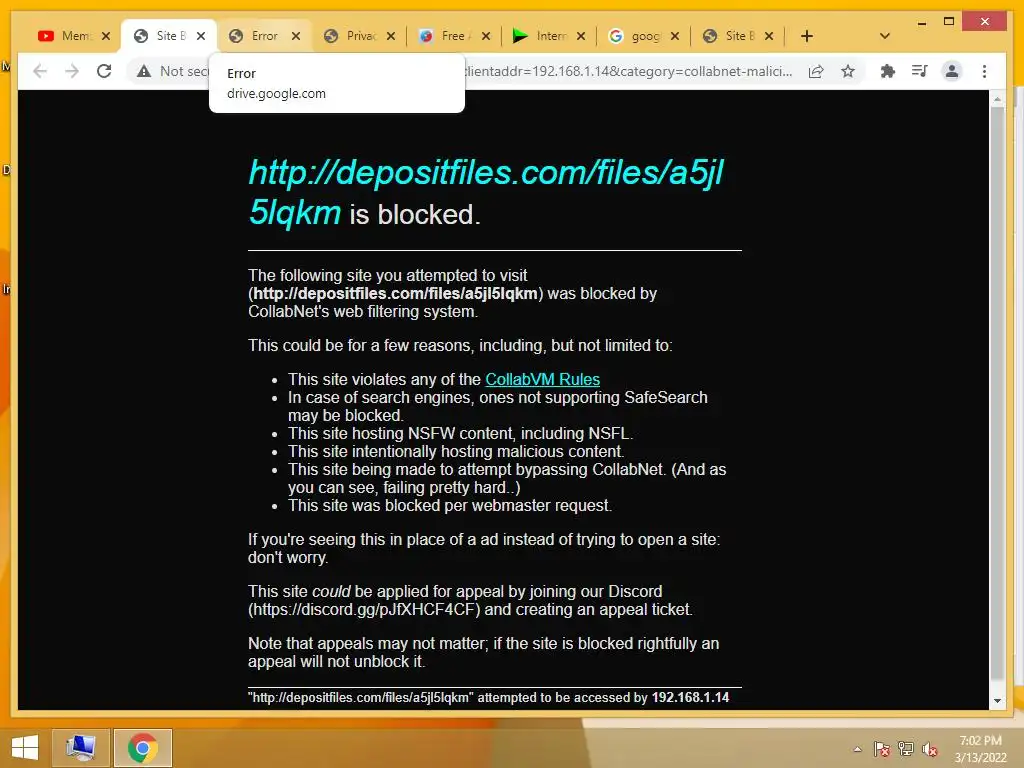Click the scrollbar up arrow
This screenshot has height=768, width=1024.
[997, 99]
